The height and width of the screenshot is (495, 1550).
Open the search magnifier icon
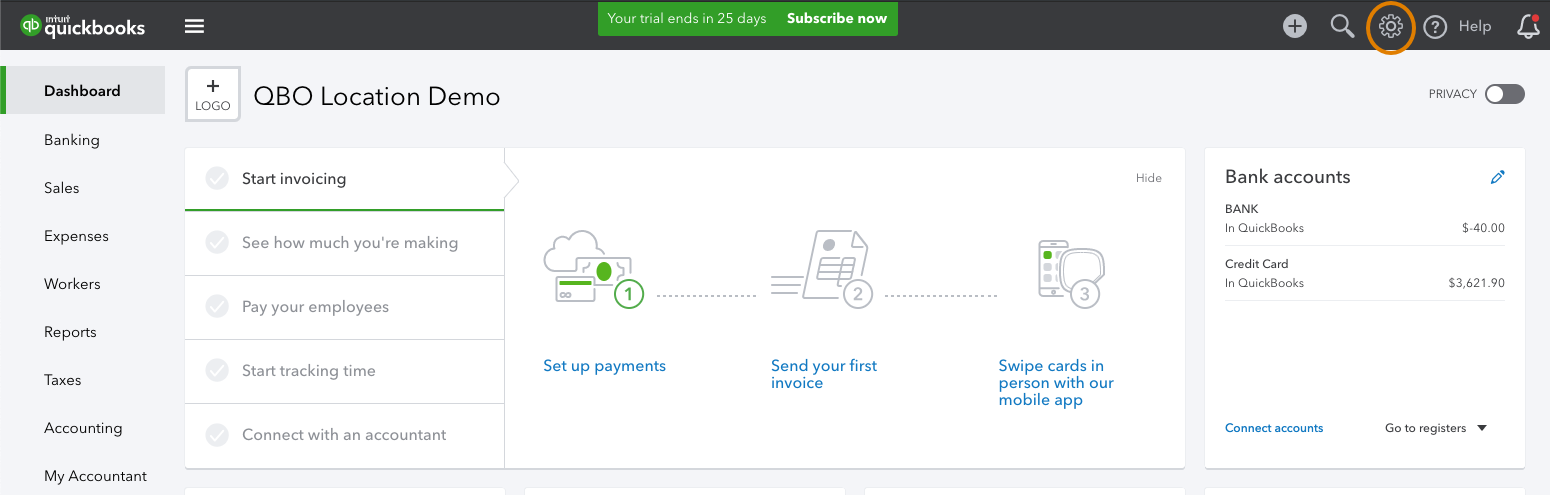pyautogui.click(x=1342, y=27)
